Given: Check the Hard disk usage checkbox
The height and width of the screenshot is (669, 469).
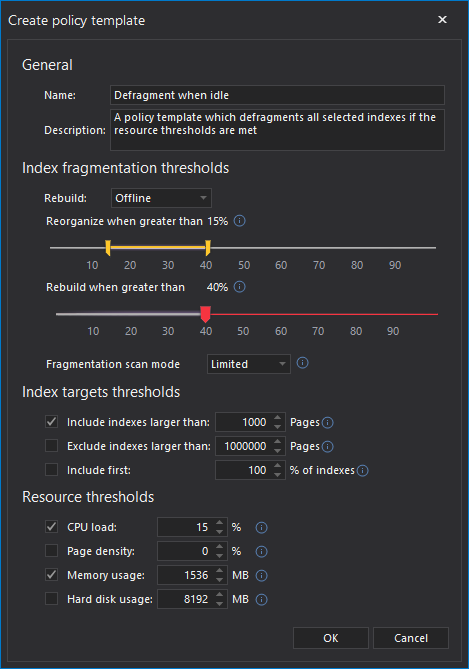Looking at the screenshot, I should coord(52,599).
